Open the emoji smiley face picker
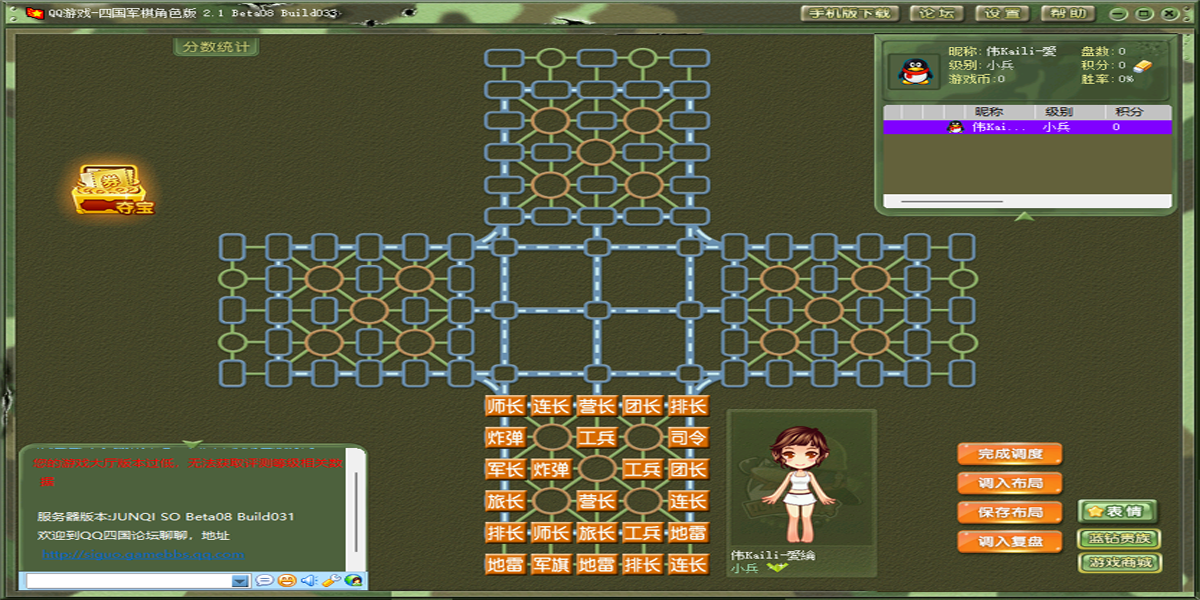Image resolution: width=1200 pixels, height=600 pixels. click(286, 580)
